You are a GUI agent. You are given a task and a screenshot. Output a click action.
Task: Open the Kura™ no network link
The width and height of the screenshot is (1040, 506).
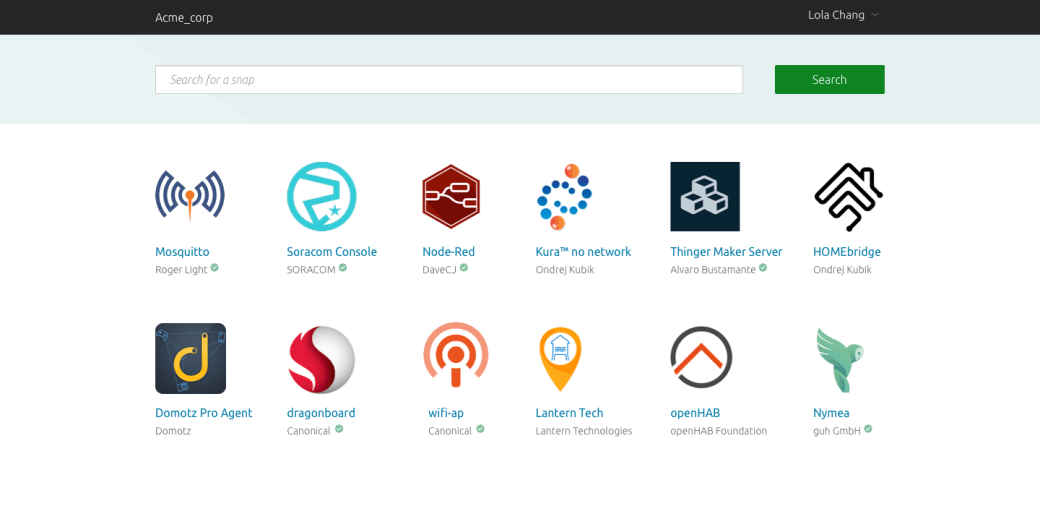[x=584, y=252]
